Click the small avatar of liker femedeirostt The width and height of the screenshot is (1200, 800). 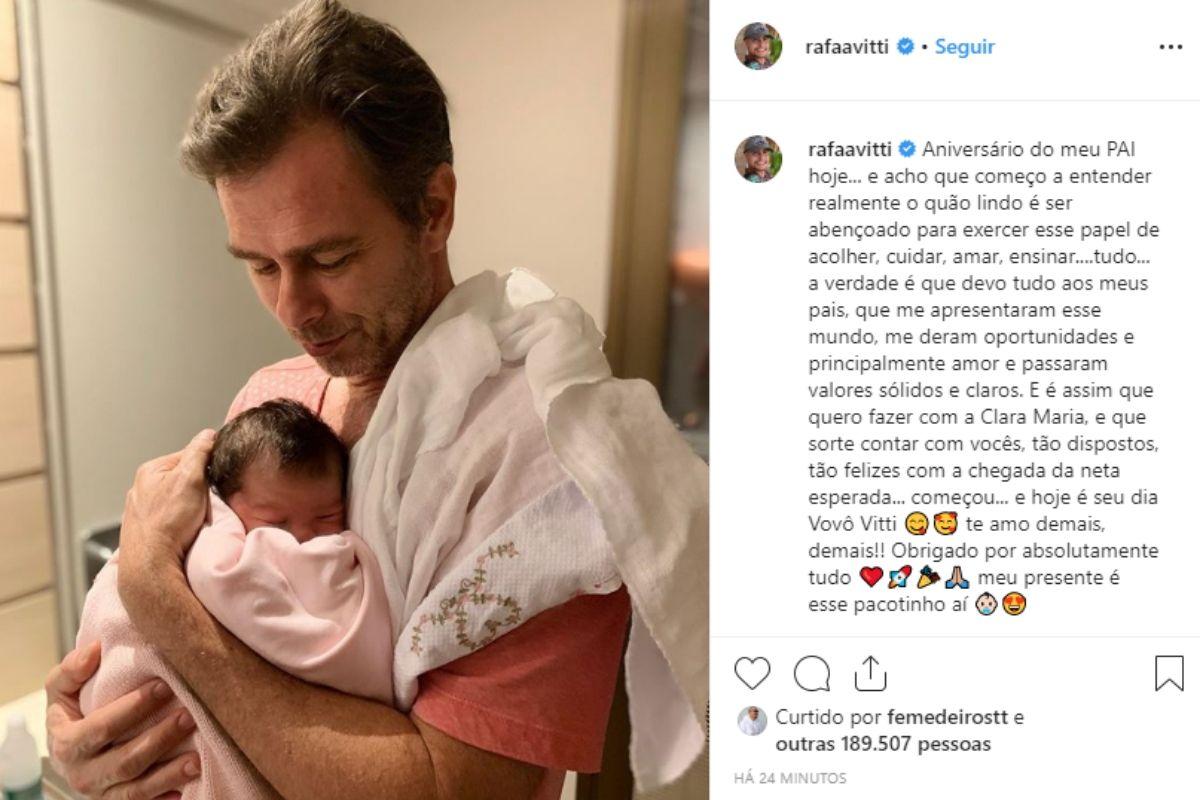(752, 721)
